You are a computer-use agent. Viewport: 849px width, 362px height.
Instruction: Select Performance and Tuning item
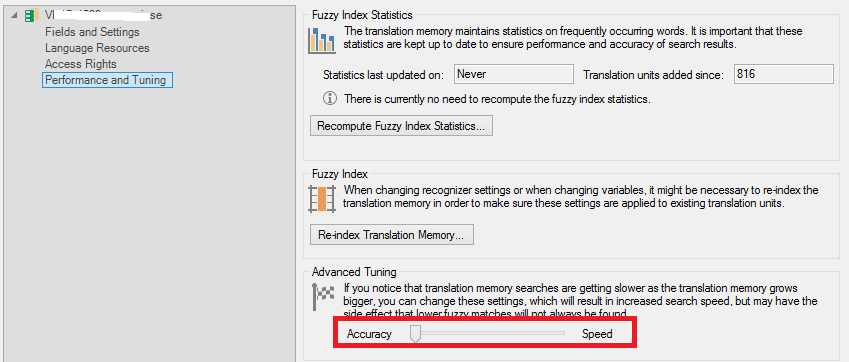click(107, 80)
